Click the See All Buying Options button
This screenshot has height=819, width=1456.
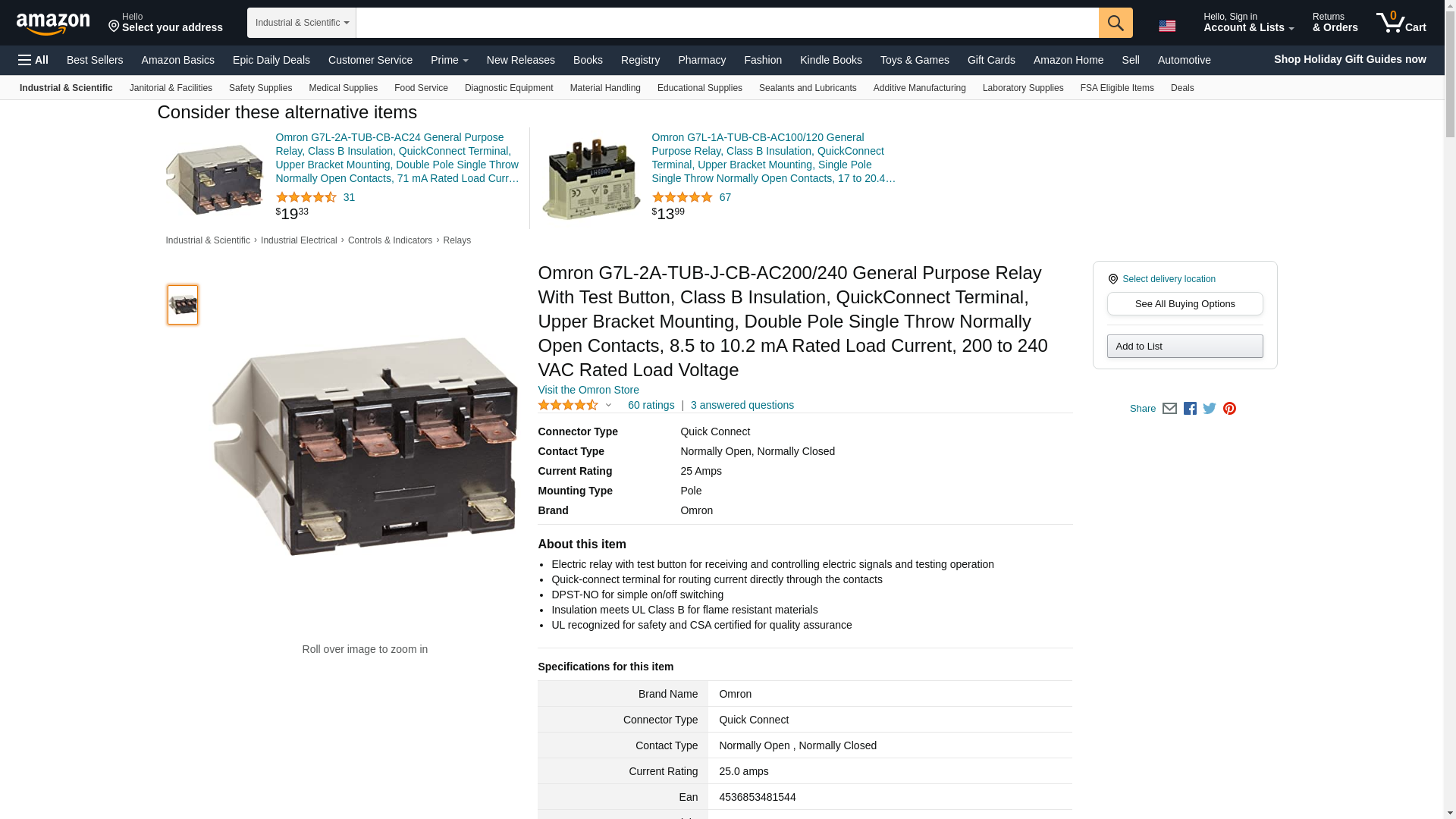point(1185,304)
